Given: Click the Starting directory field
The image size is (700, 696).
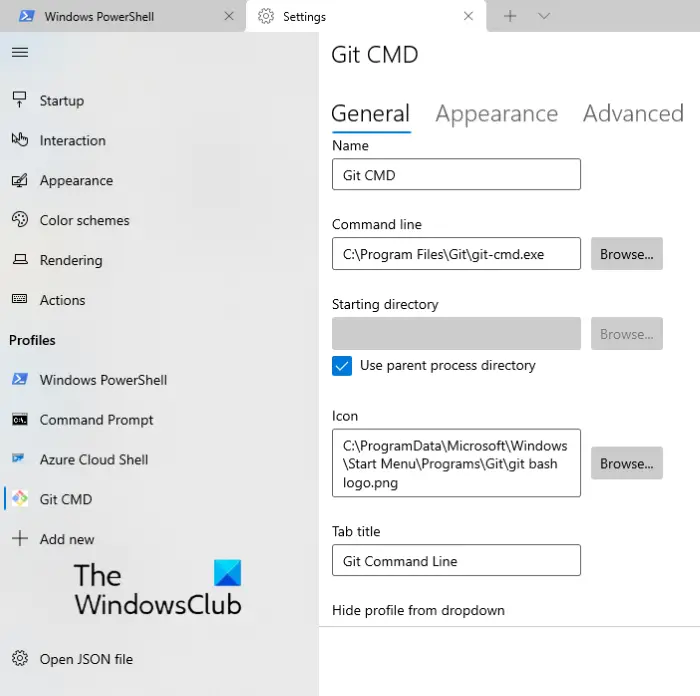Looking at the screenshot, I should point(456,333).
